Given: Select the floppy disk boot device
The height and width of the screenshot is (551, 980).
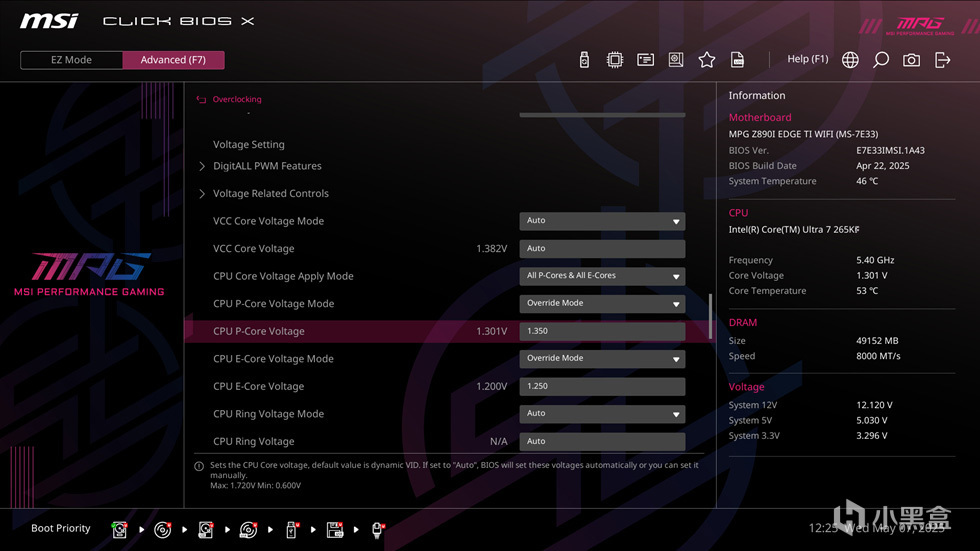Looking at the screenshot, I should (x=335, y=530).
